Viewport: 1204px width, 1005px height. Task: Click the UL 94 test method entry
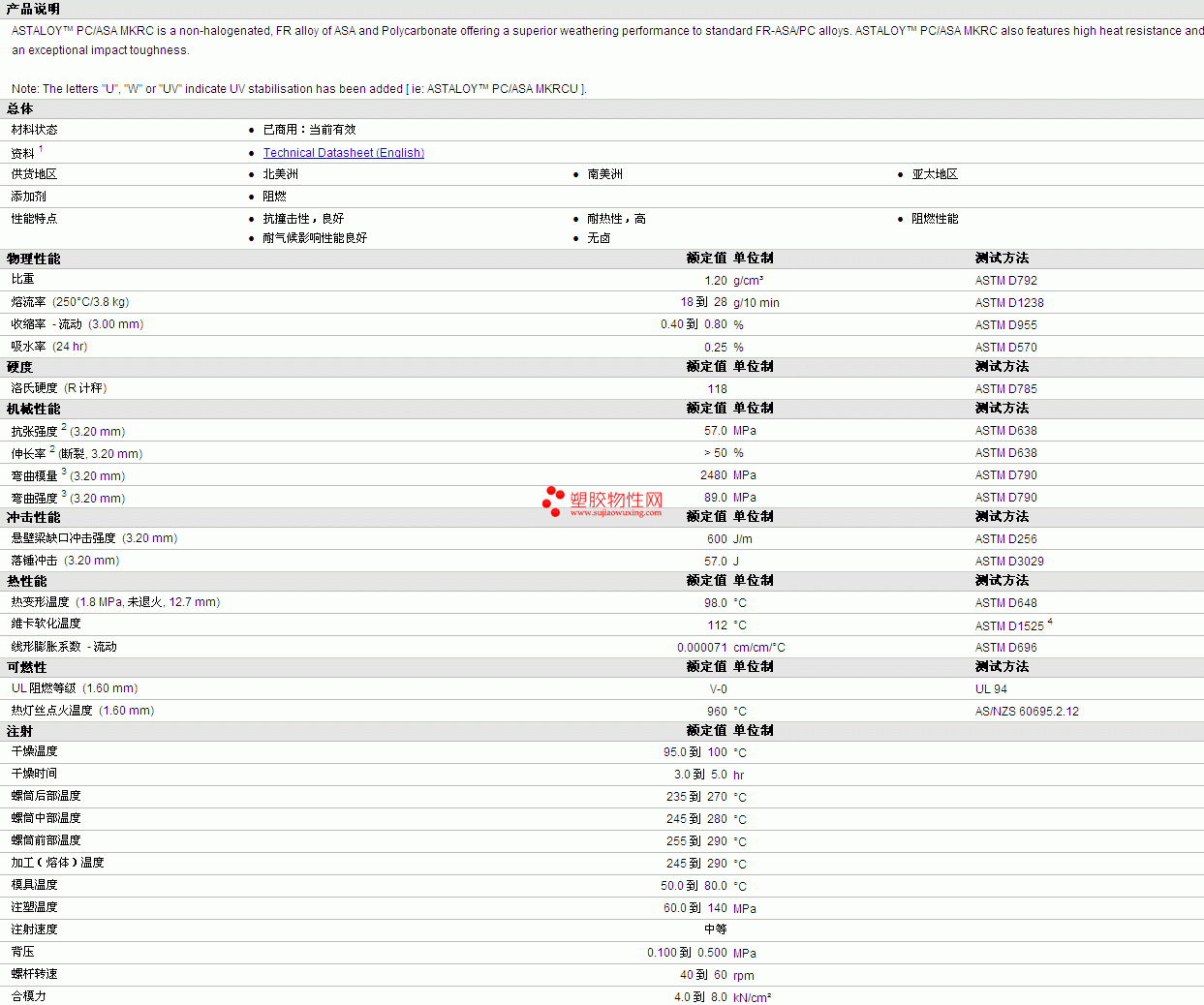[991, 689]
